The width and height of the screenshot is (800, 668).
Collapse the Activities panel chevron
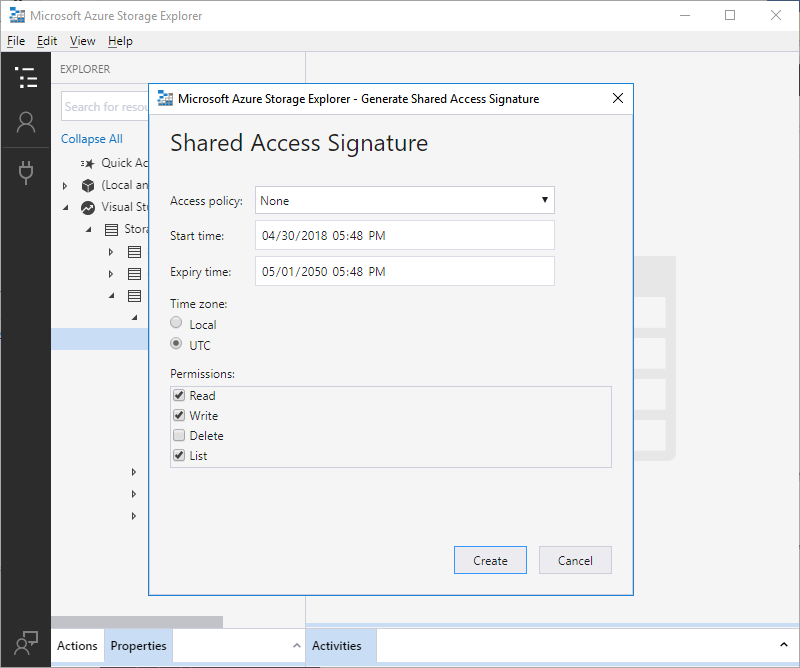pyautogui.click(x=784, y=645)
